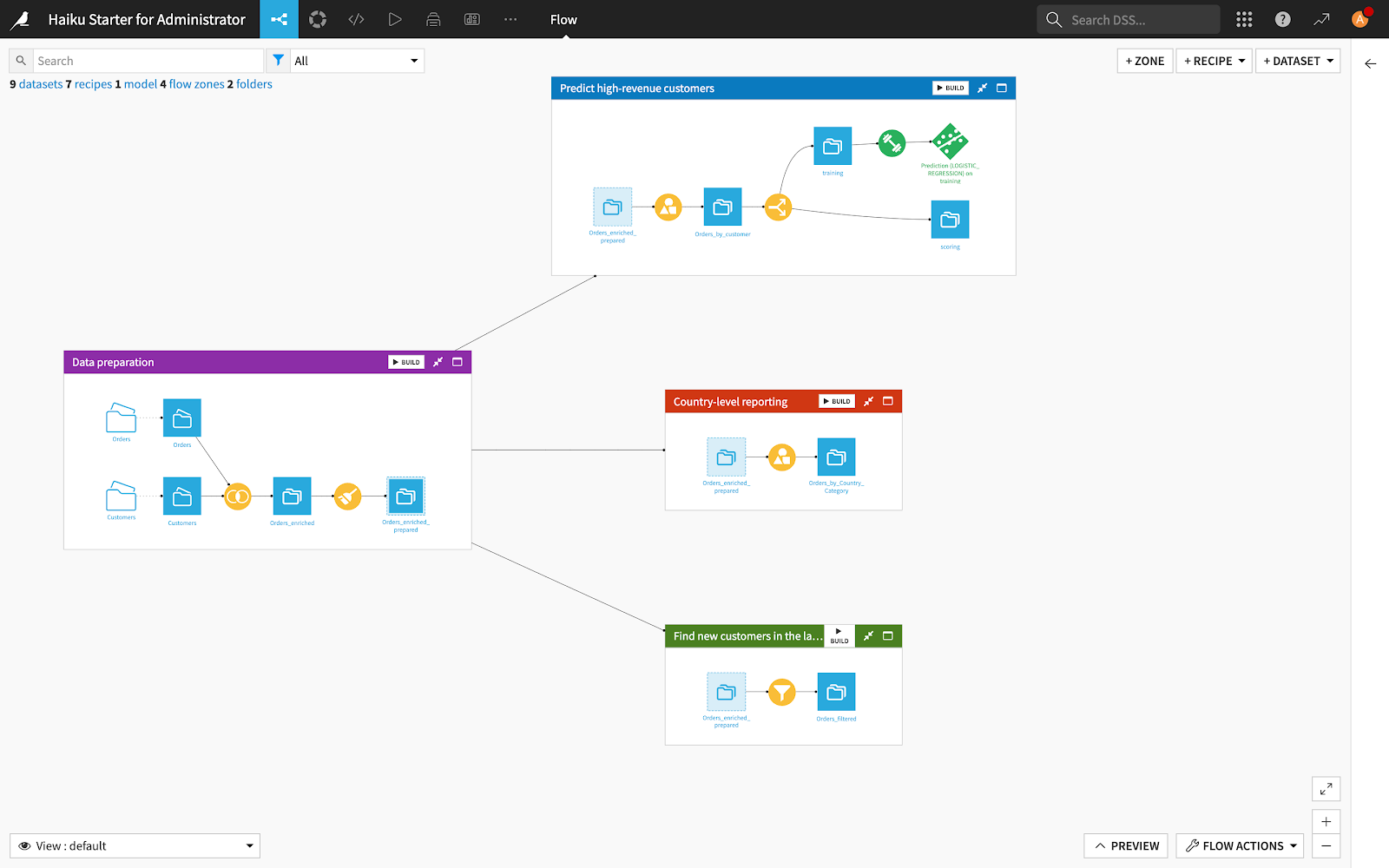Select the Prediction logistic regression model
The width and height of the screenshot is (1389, 868).
(950, 141)
